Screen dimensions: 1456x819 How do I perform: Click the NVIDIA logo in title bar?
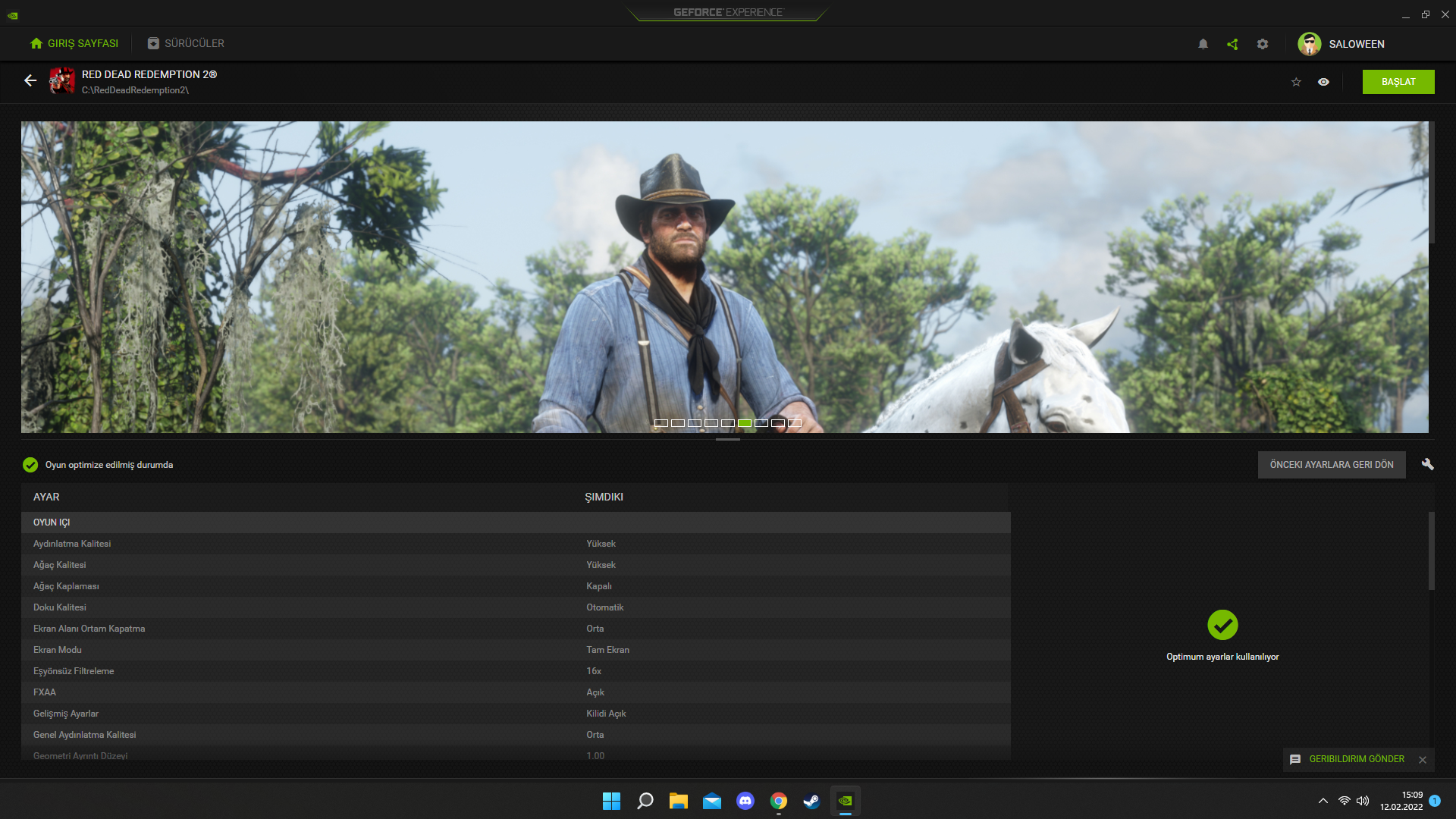(13, 15)
